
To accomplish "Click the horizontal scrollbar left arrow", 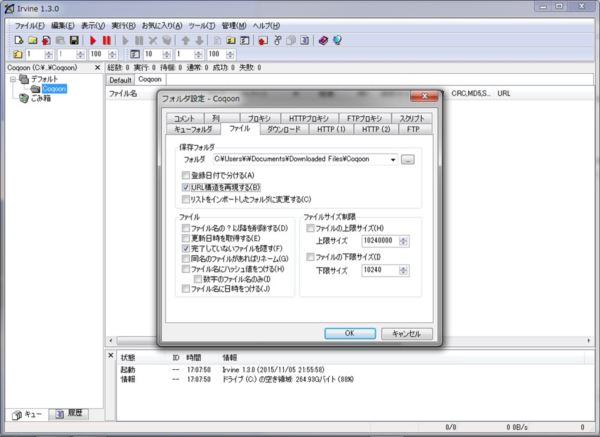I will 111,340.
